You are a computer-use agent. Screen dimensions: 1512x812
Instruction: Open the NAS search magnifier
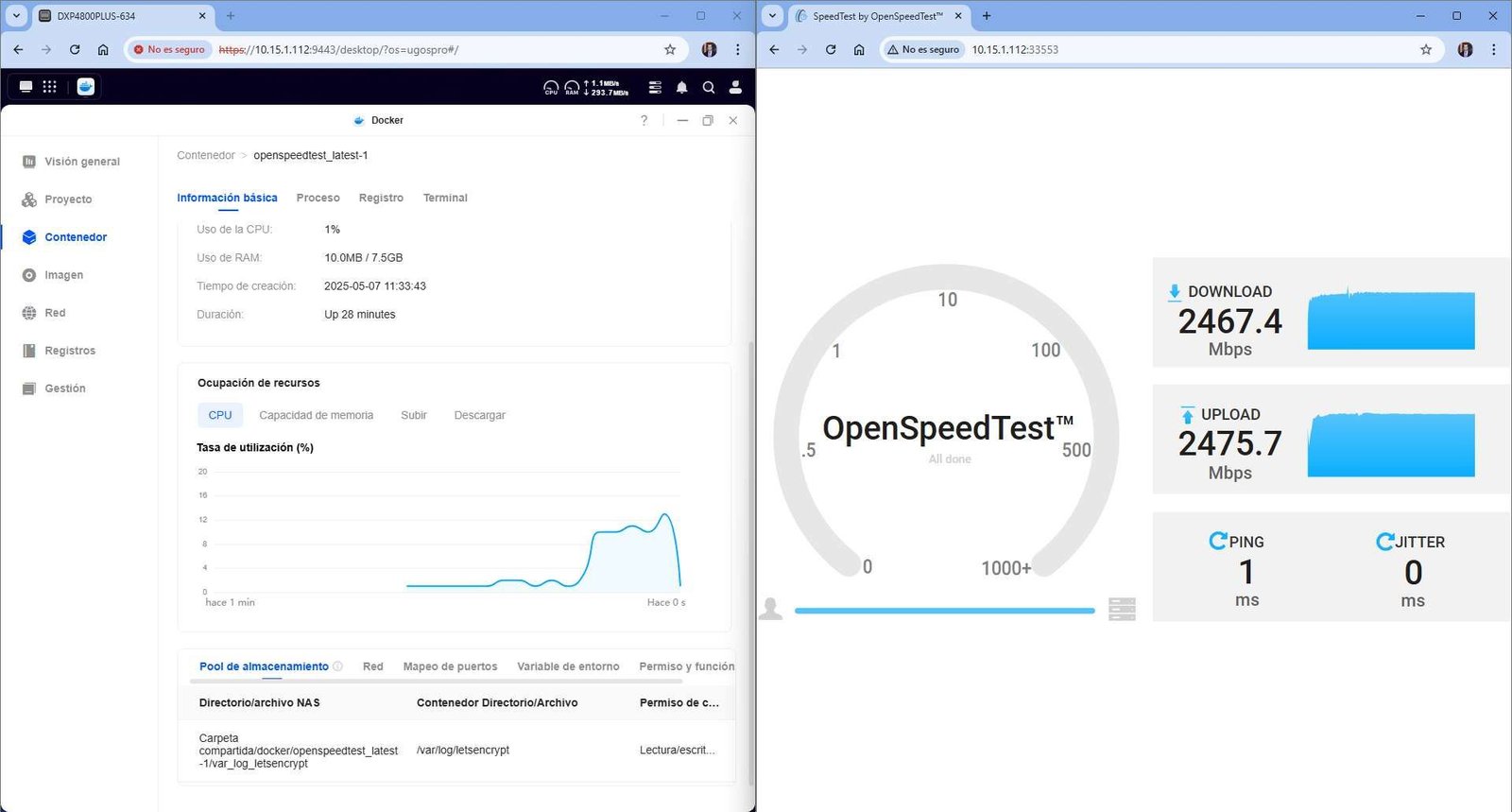tap(709, 88)
